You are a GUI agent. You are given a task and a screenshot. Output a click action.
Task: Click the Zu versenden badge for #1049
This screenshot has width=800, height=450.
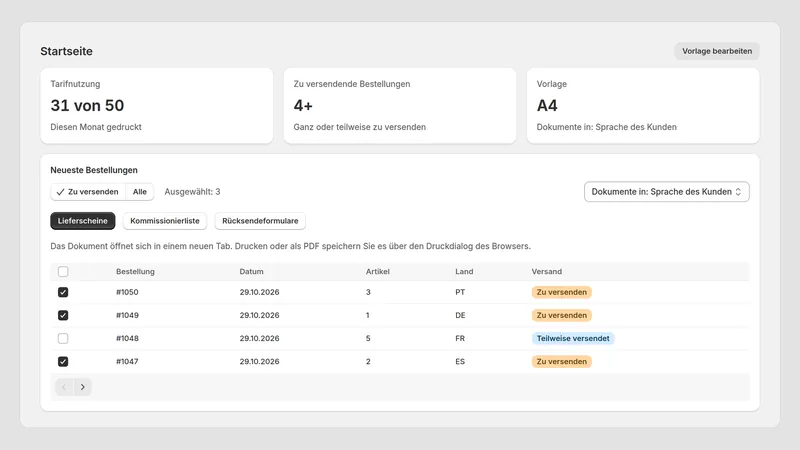[562, 315]
